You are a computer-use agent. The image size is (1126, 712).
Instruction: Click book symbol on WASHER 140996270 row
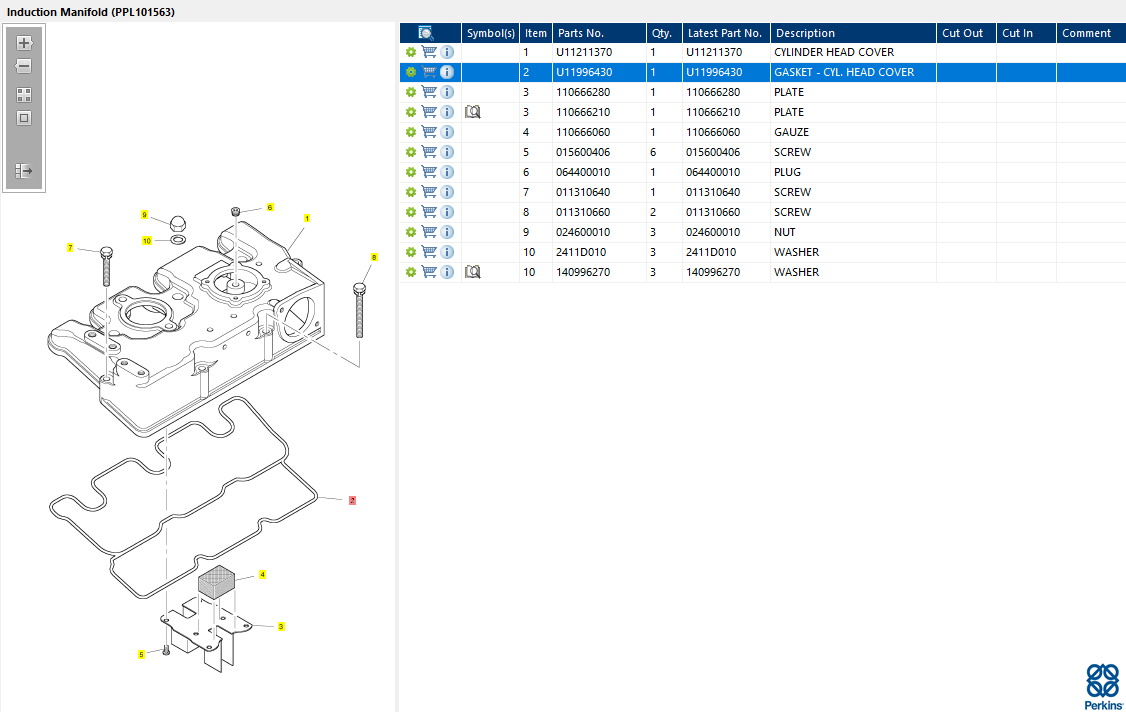click(473, 272)
